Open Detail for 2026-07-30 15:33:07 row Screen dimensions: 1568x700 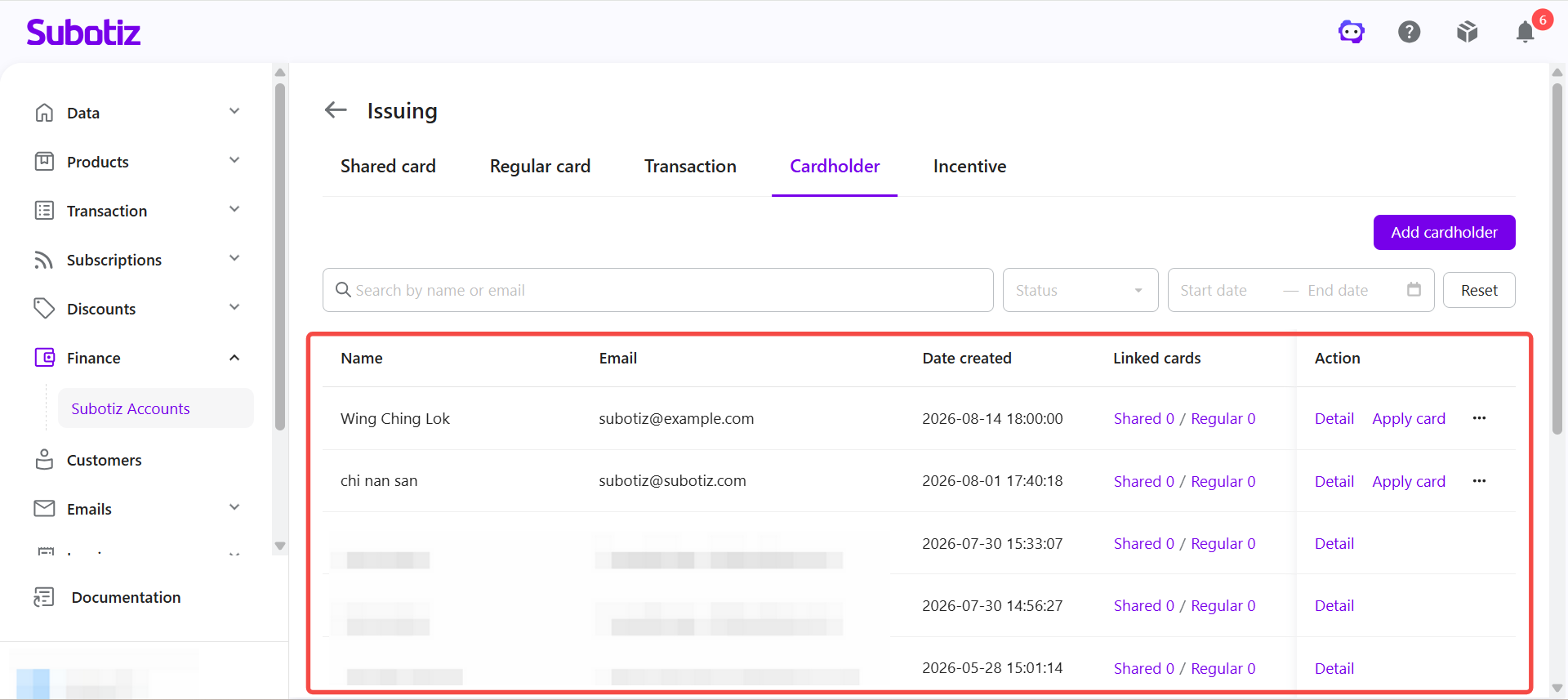1334,543
